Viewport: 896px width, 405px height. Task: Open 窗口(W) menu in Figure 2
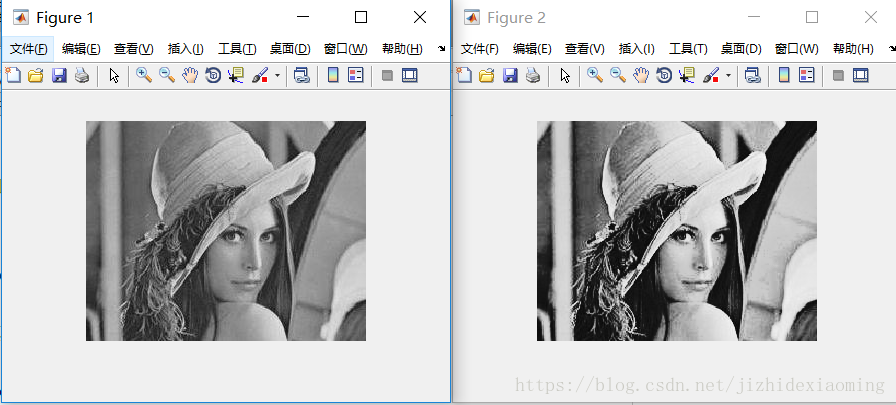pyautogui.click(x=796, y=49)
